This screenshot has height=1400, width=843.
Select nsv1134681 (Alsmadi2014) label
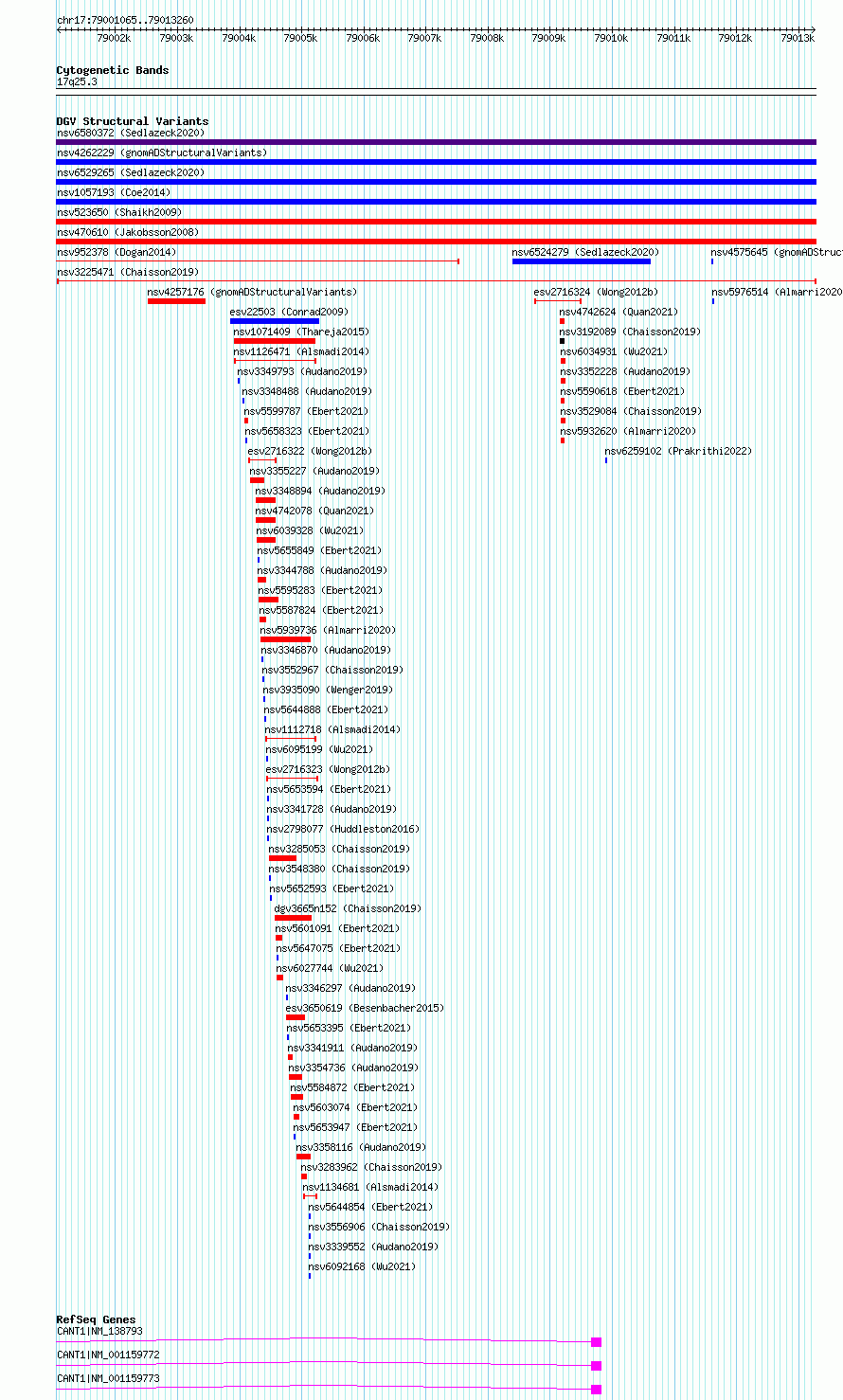click(370, 1187)
